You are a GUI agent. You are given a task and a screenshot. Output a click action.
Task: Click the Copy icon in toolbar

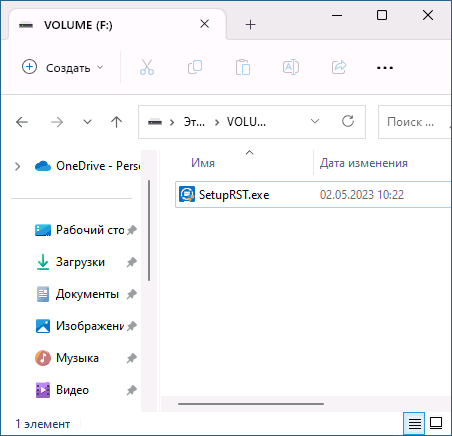coord(195,67)
